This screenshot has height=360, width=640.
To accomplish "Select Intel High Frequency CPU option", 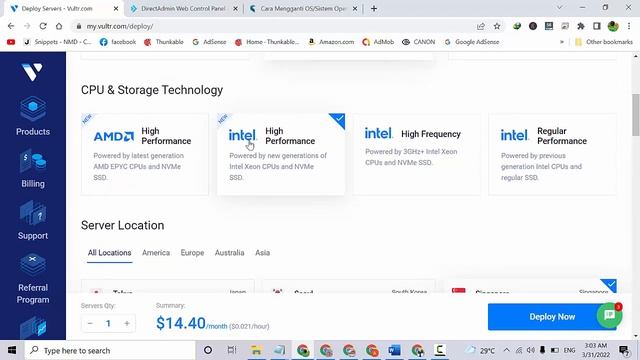I will [x=417, y=154].
